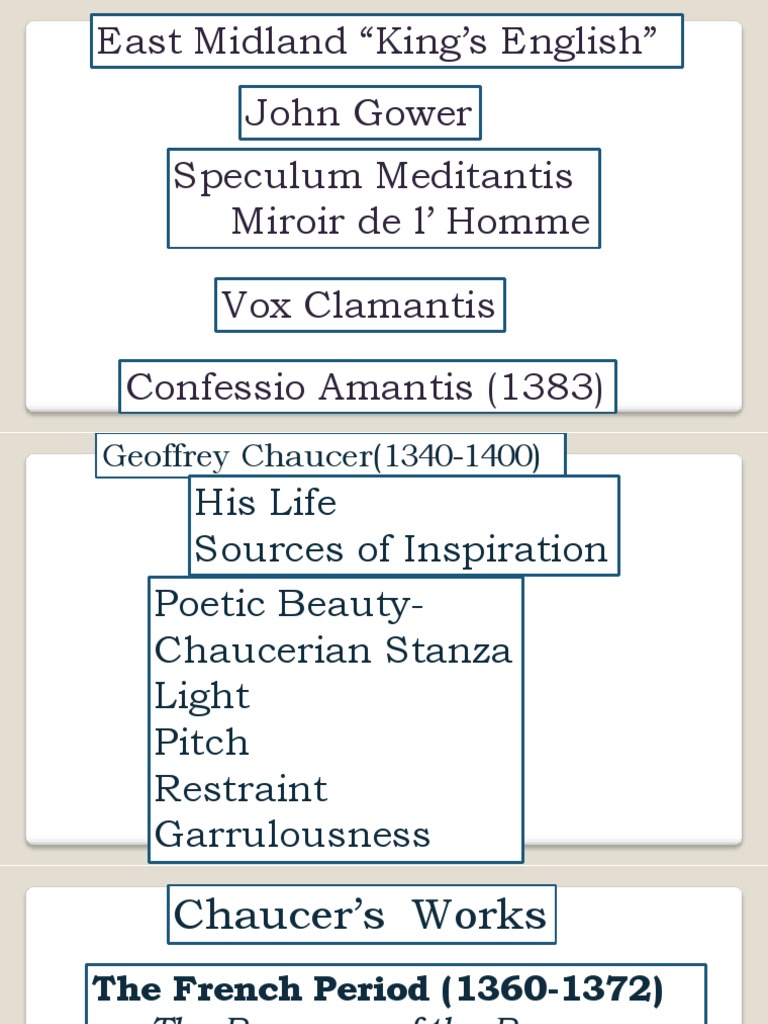Click the Speculum Meditantis line
This screenshot has height=1024, width=768.
[x=373, y=176]
